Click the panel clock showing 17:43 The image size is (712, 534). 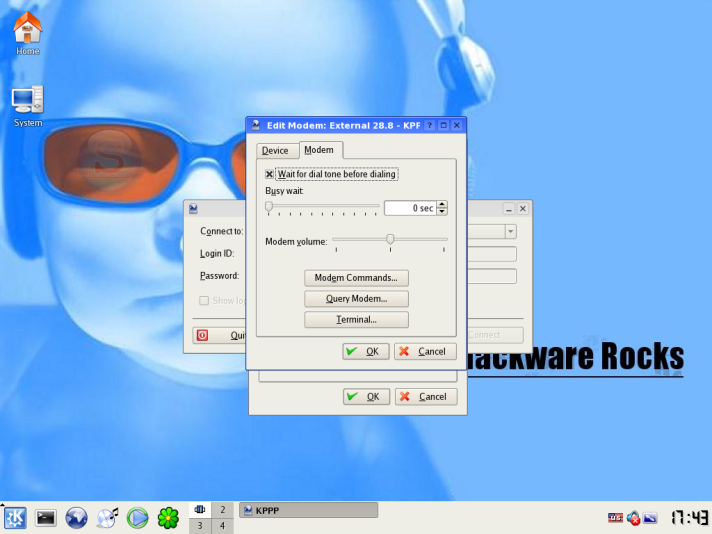pos(689,518)
